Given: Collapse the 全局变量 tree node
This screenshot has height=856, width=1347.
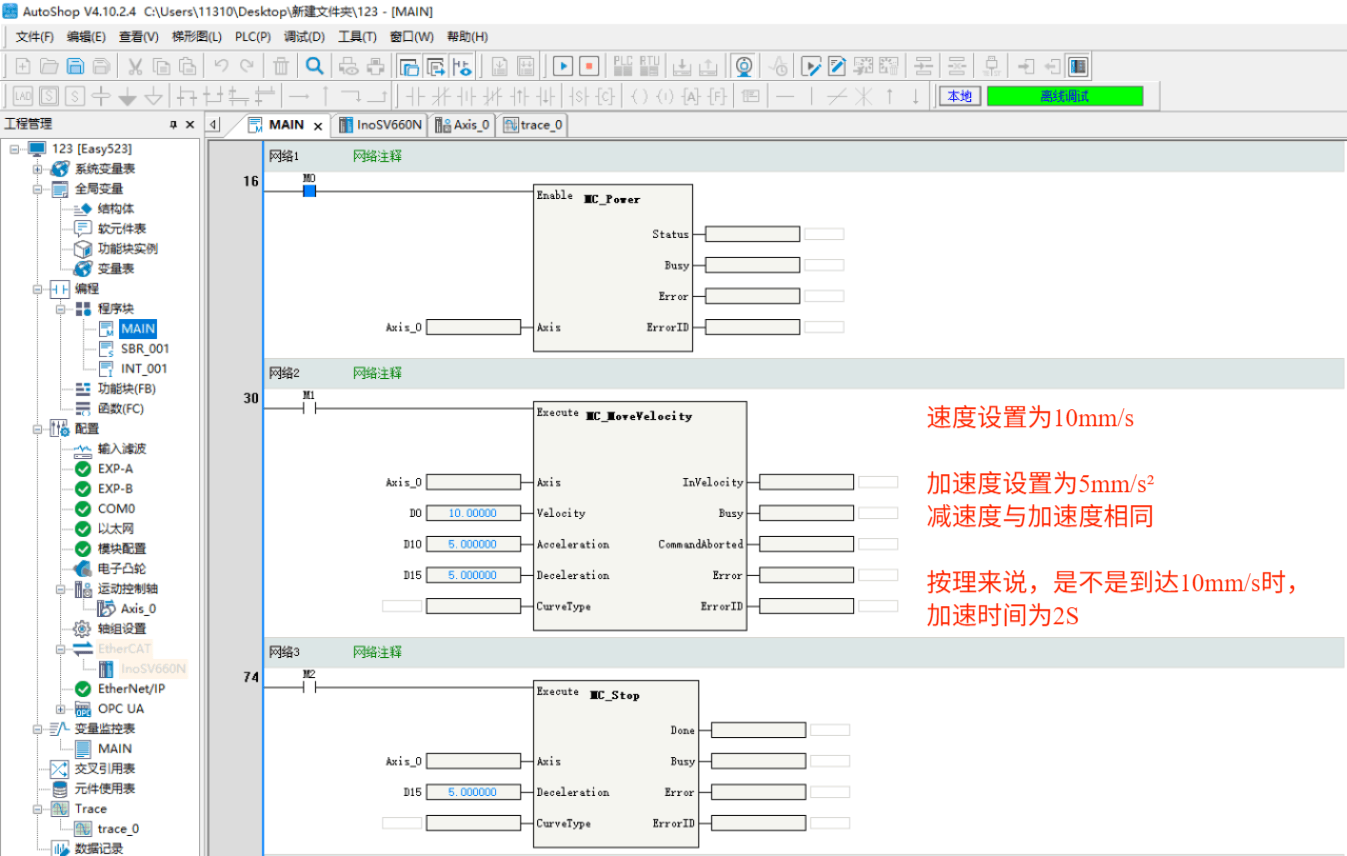Looking at the screenshot, I should (x=37, y=189).
